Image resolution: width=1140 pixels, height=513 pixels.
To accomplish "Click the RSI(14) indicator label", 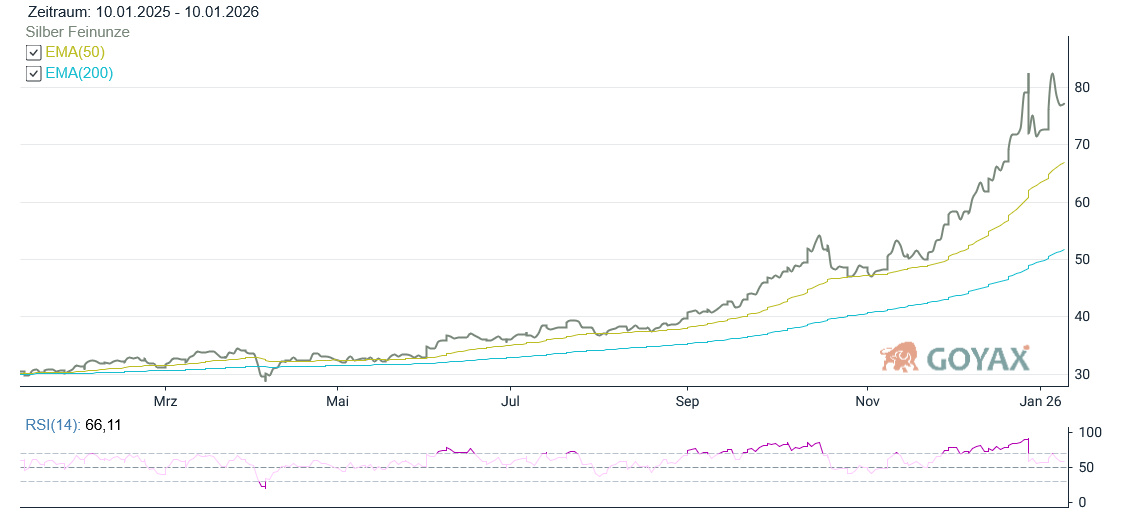I will 53,425.
